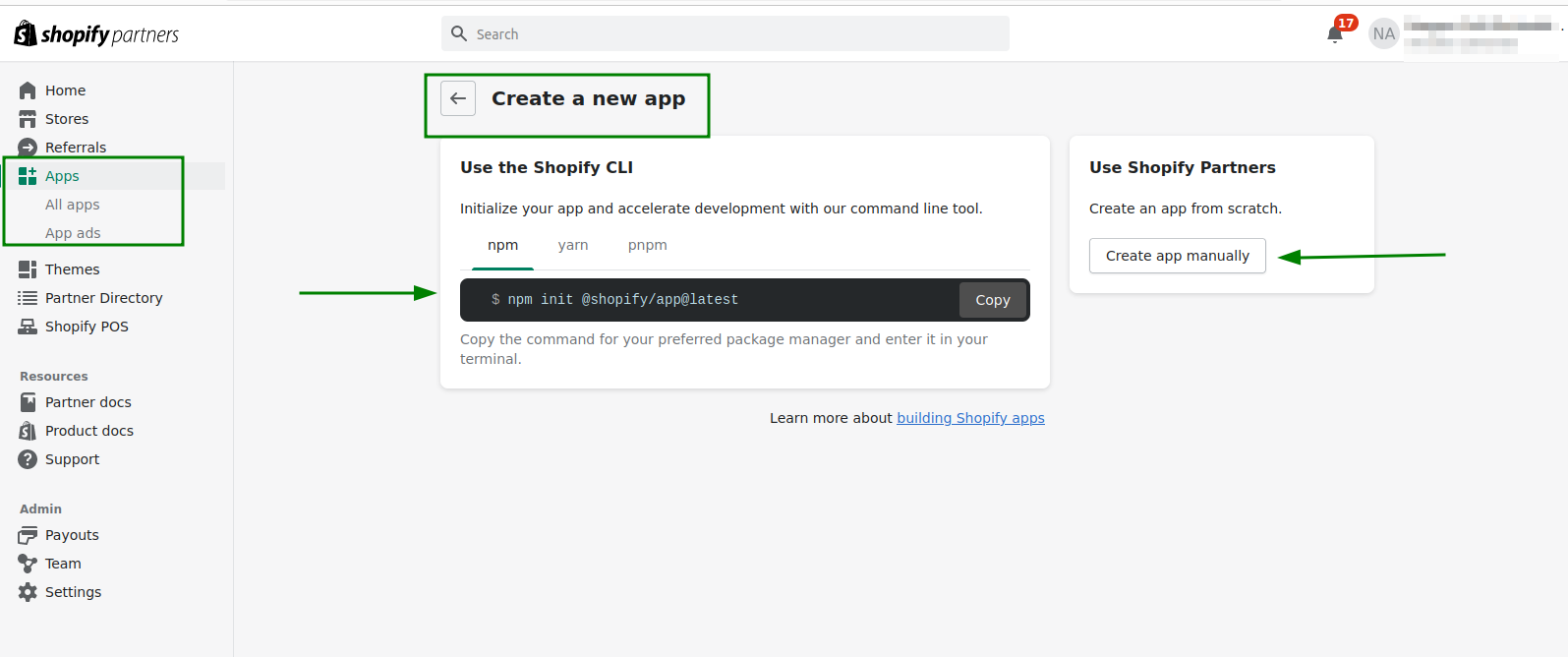Click the Shopify Partners logo

pyautogui.click(x=96, y=34)
